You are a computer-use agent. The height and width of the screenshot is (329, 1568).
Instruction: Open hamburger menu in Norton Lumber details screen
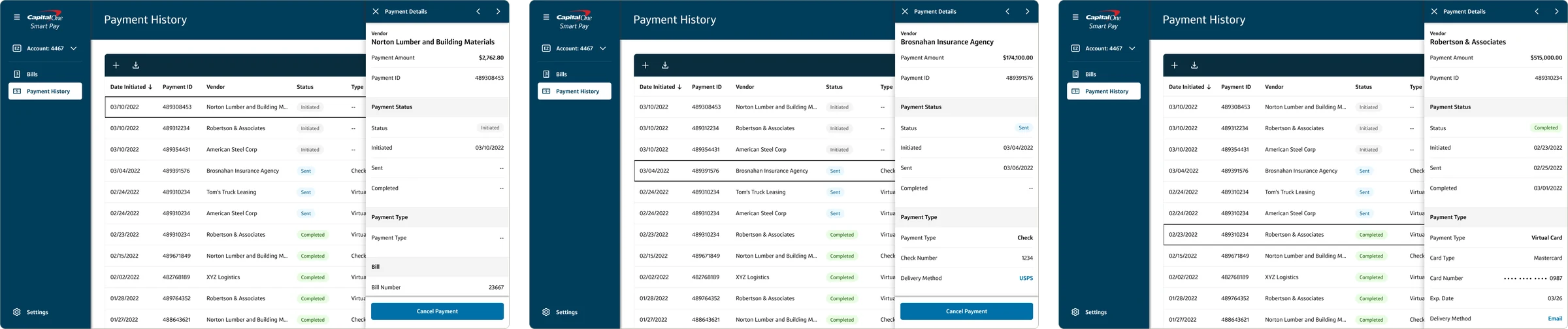pyautogui.click(x=17, y=17)
